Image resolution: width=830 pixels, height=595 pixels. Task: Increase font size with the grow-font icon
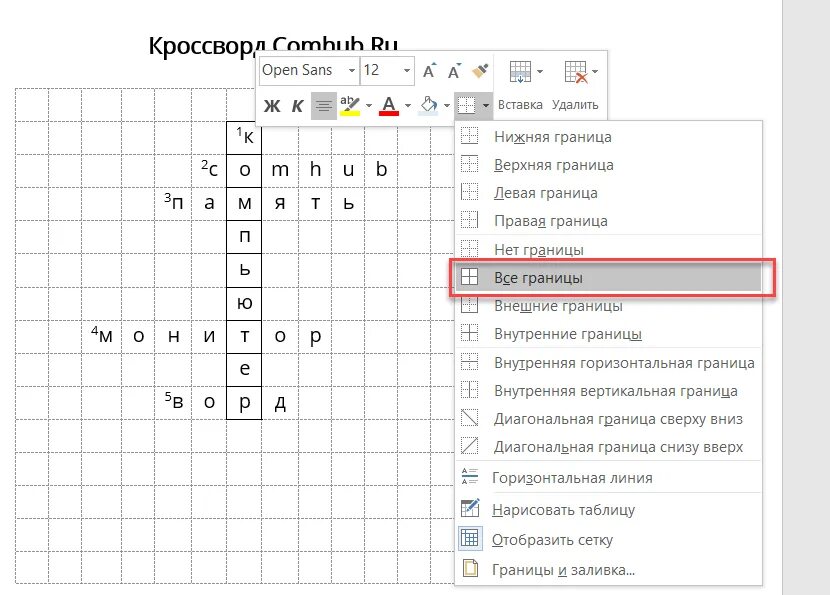coord(429,70)
